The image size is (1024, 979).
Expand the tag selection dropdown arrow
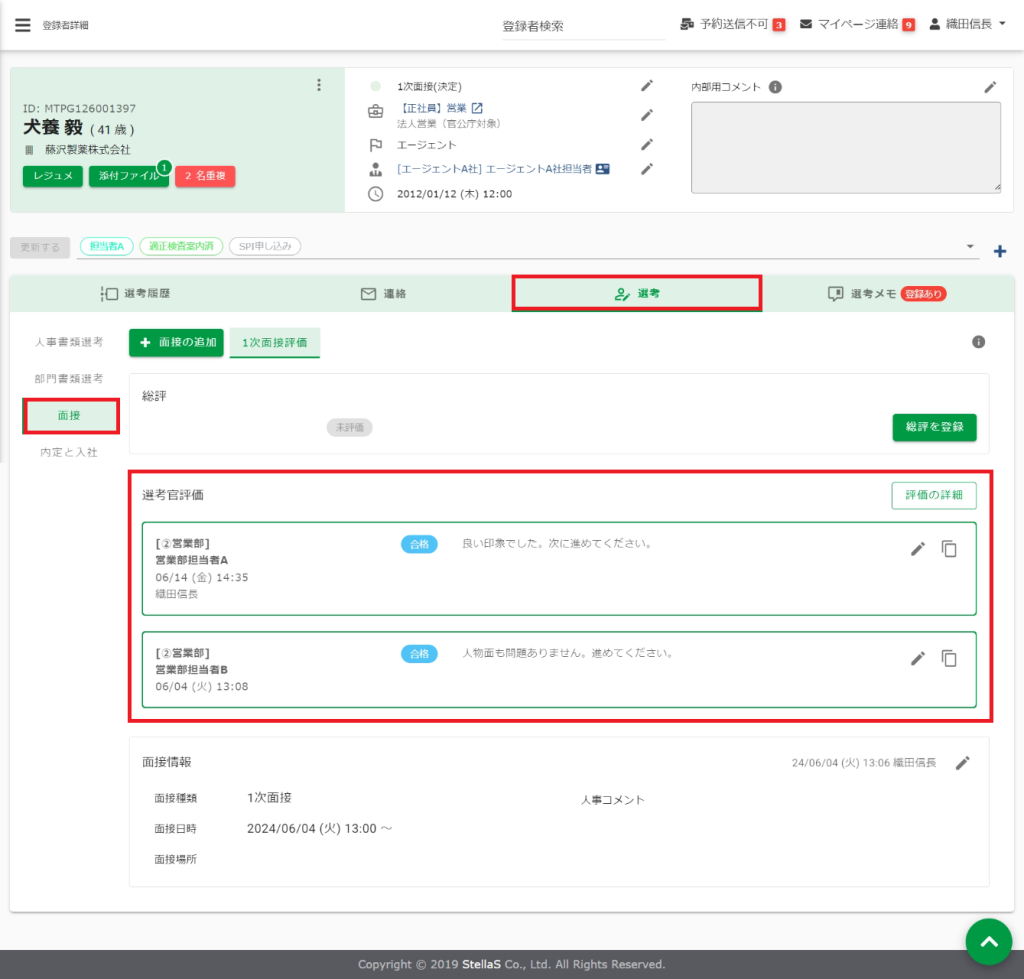click(x=969, y=247)
